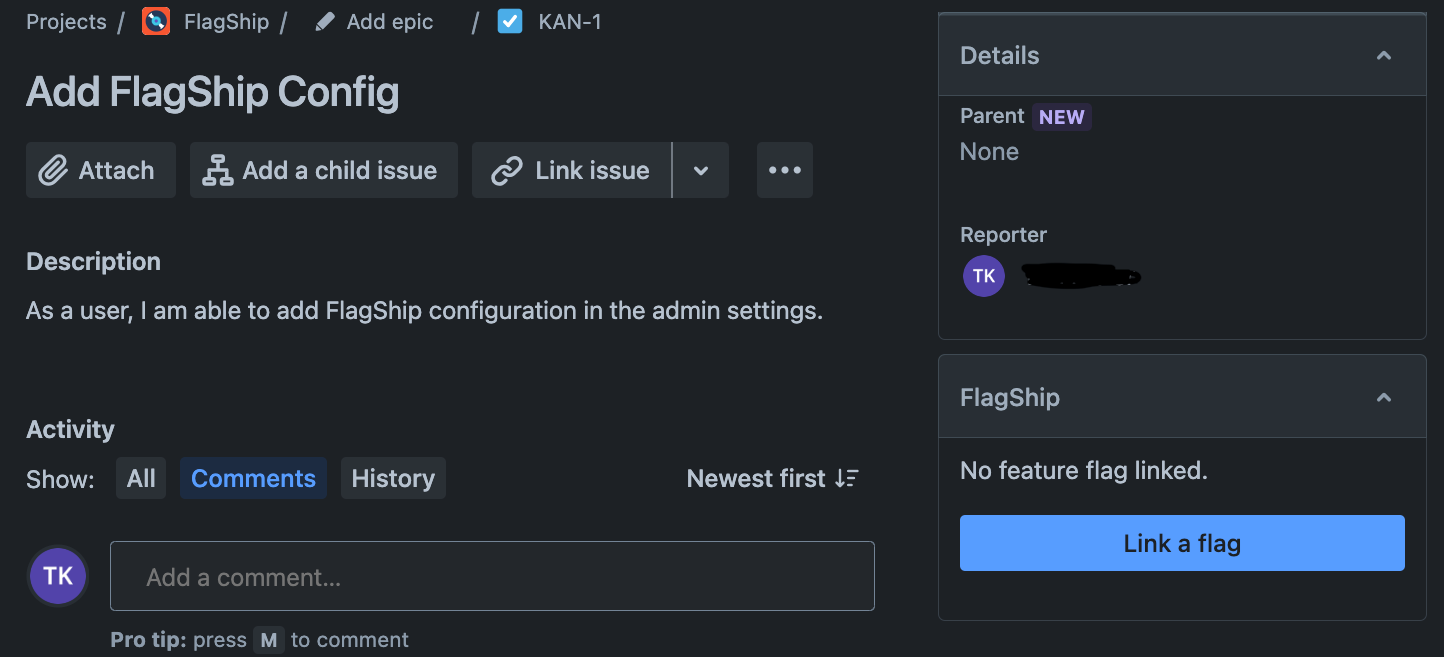Click the Activity section heading
Screen dimensions: 1444x657
[70, 430]
